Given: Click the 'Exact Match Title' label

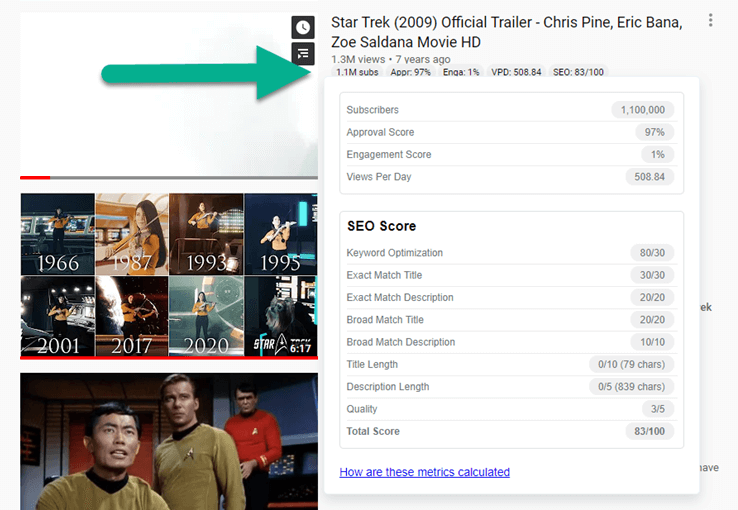Looking at the screenshot, I should point(384,275).
